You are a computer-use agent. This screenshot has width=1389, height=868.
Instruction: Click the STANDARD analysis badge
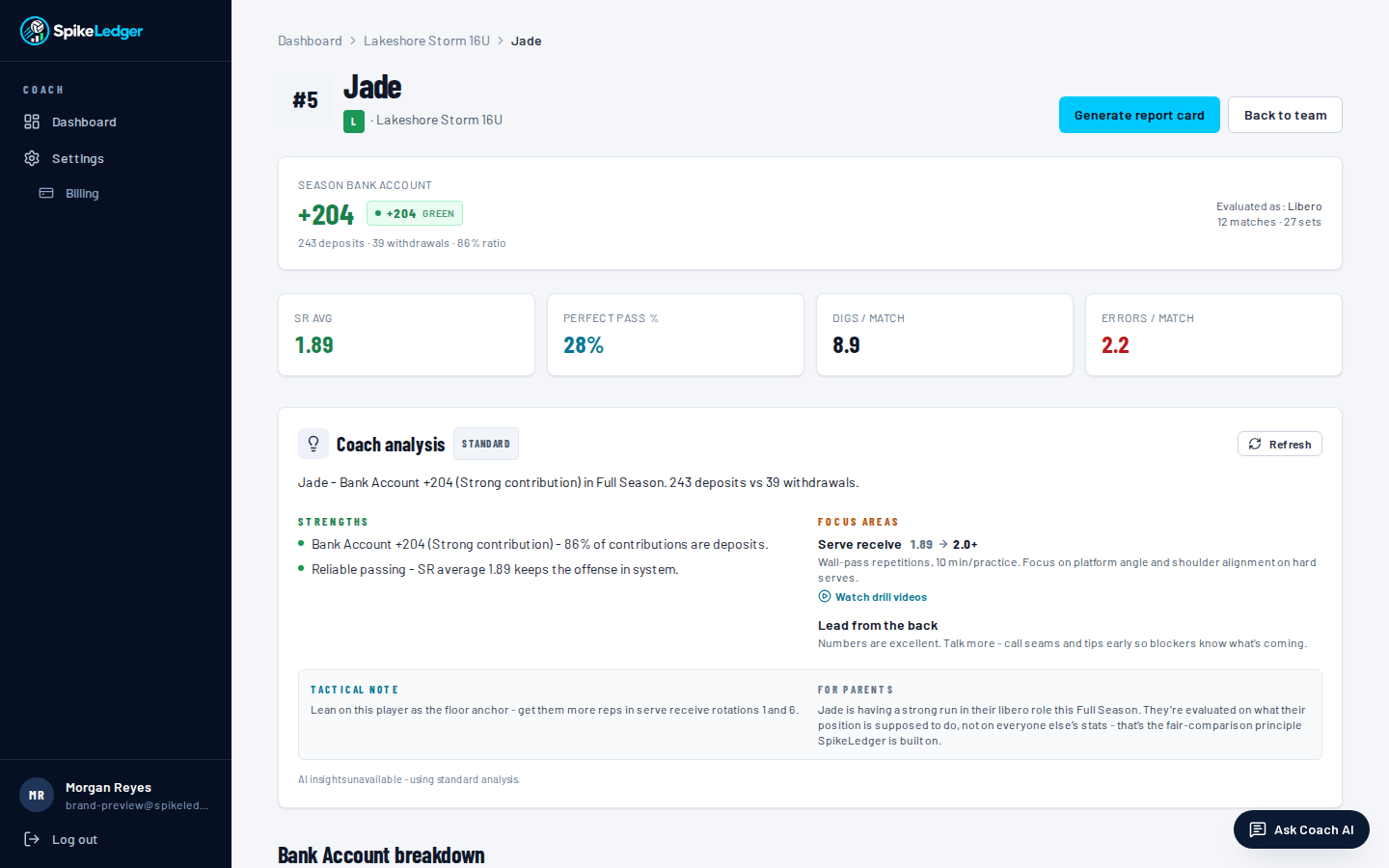click(486, 444)
